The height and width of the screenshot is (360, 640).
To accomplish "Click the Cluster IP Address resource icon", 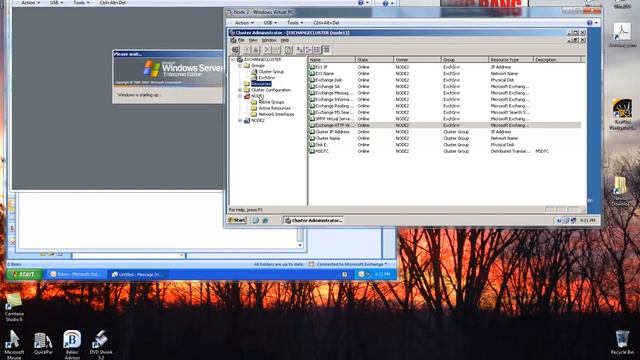I will point(312,132).
